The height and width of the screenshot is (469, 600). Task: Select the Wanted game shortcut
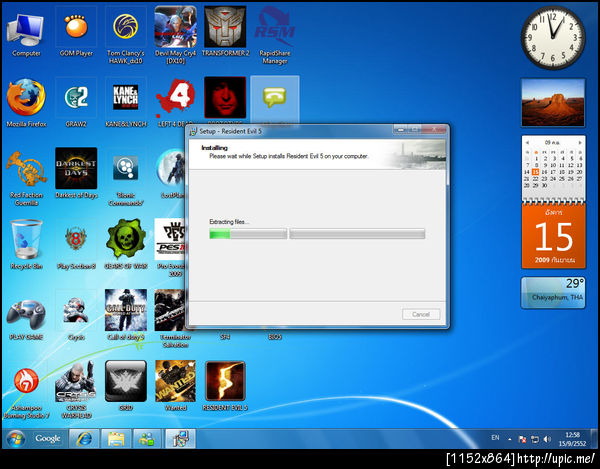[x=175, y=386]
